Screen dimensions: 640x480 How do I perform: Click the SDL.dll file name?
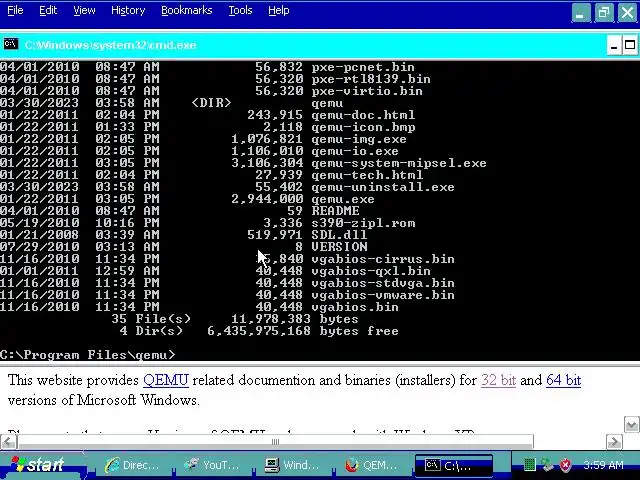click(x=339, y=235)
